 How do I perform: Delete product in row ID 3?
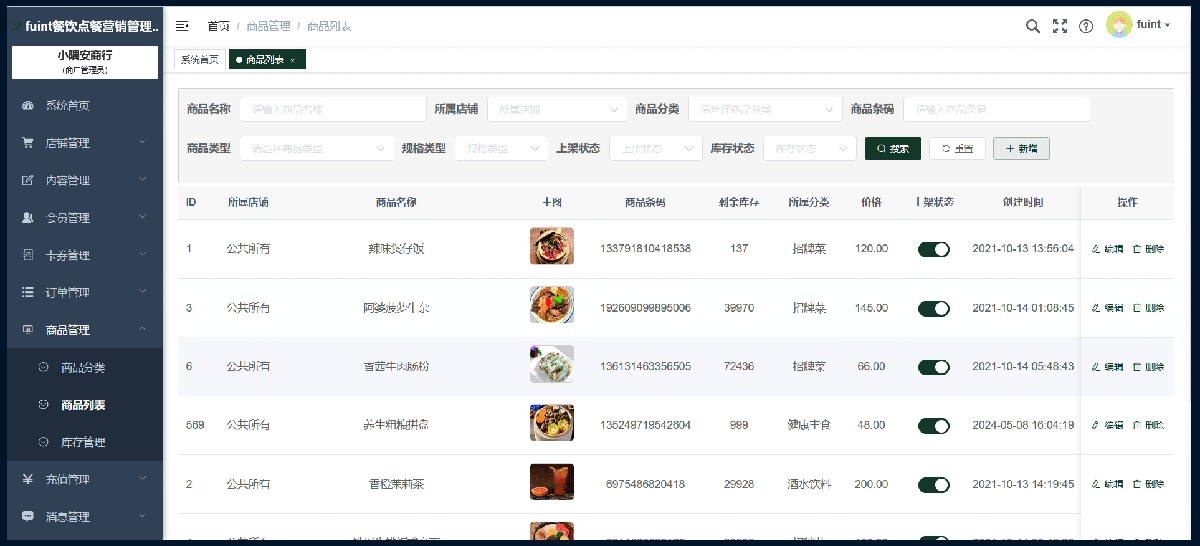tap(1148, 308)
